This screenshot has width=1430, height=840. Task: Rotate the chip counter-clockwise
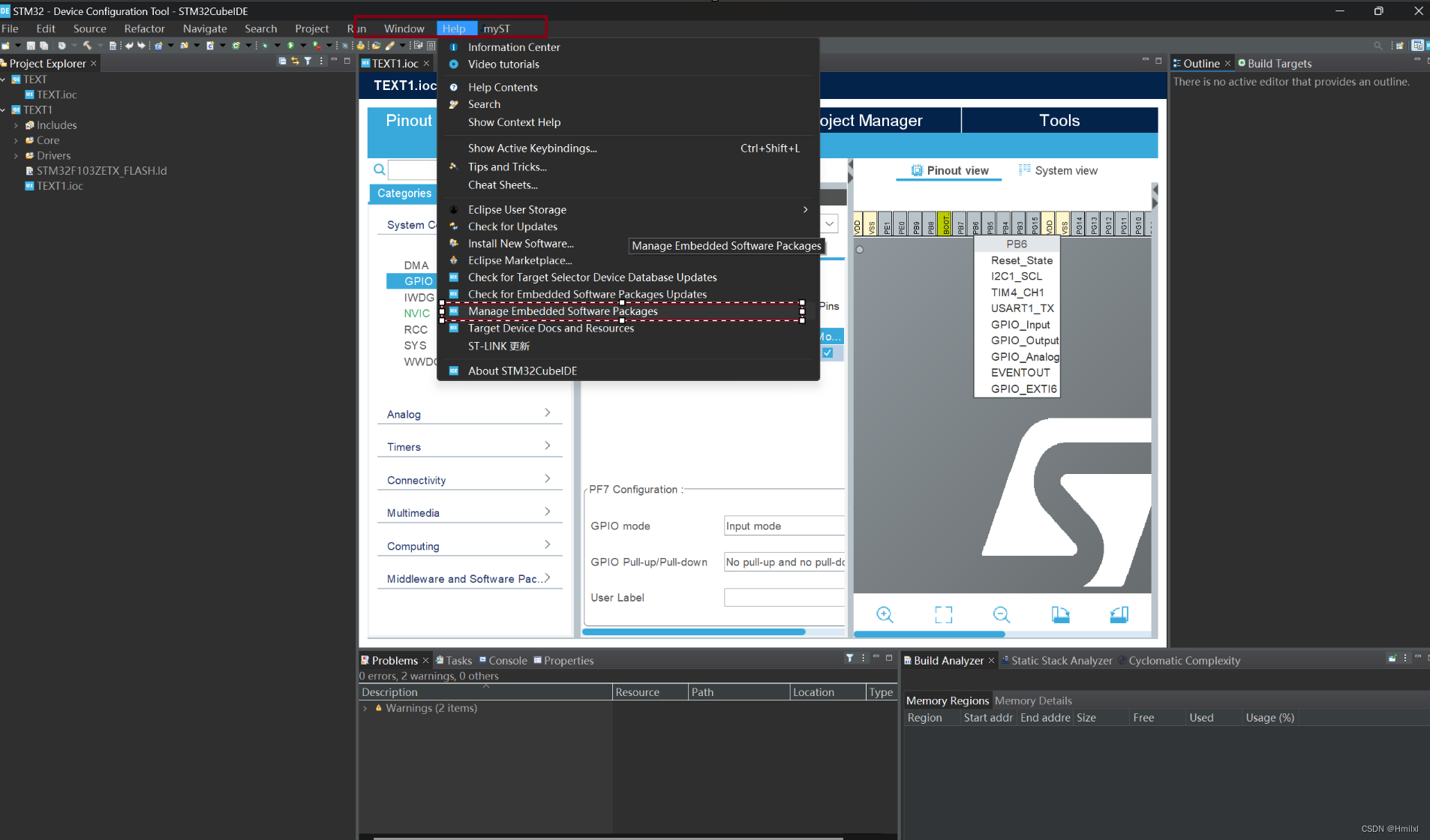[1119, 615]
